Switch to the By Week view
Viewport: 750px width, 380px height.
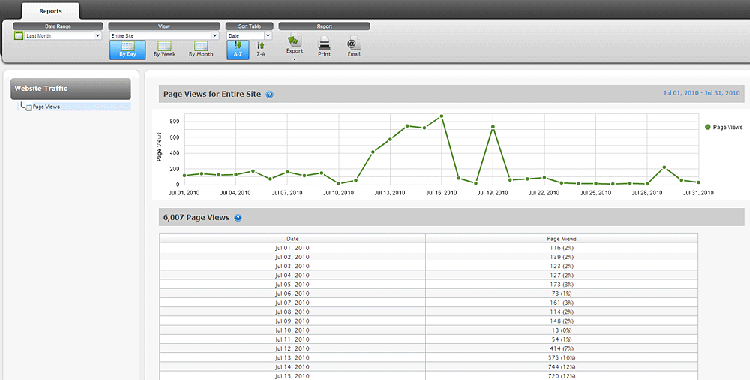click(164, 50)
